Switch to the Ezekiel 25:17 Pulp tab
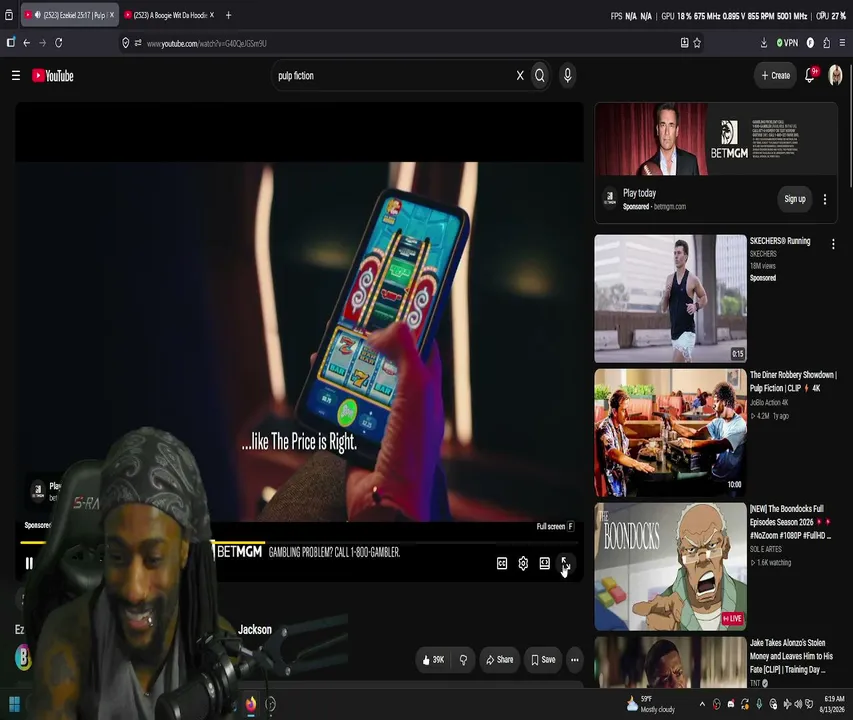This screenshot has height=720, width=853. pos(69,15)
